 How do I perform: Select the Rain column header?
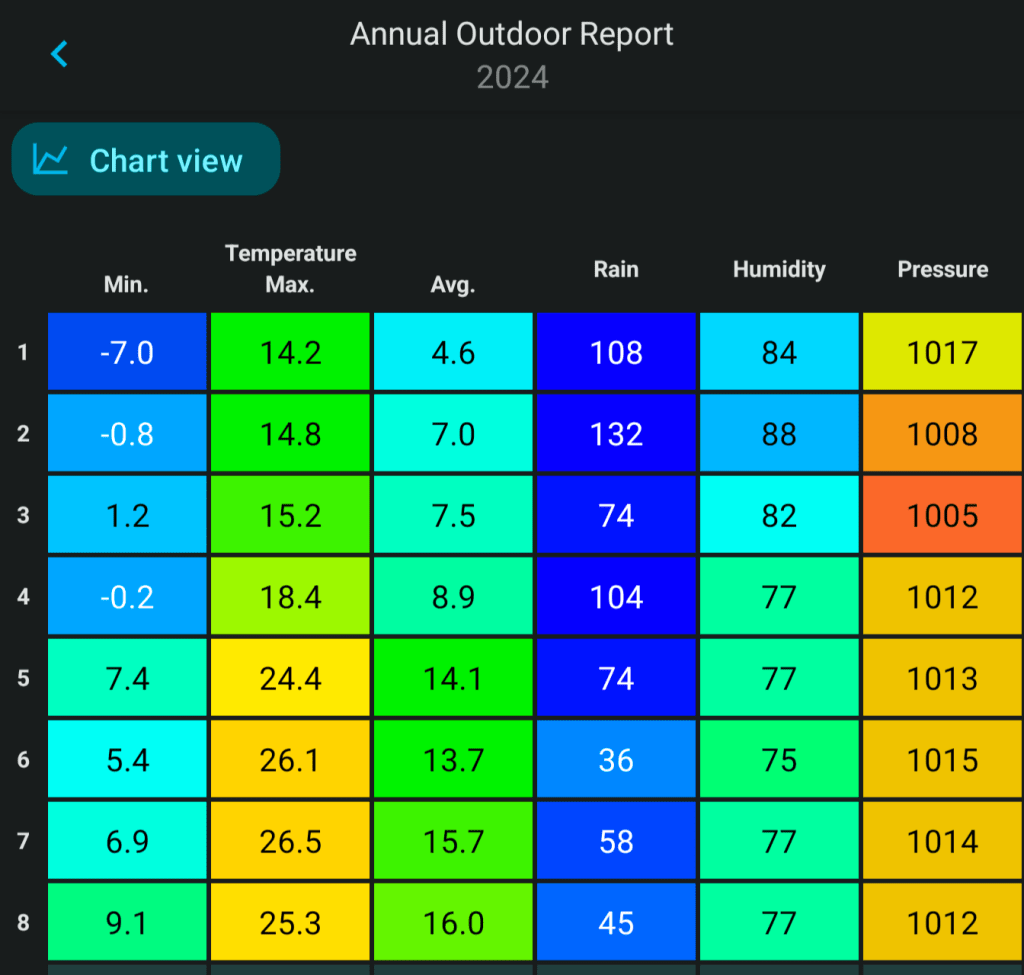(x=616, y=269)
